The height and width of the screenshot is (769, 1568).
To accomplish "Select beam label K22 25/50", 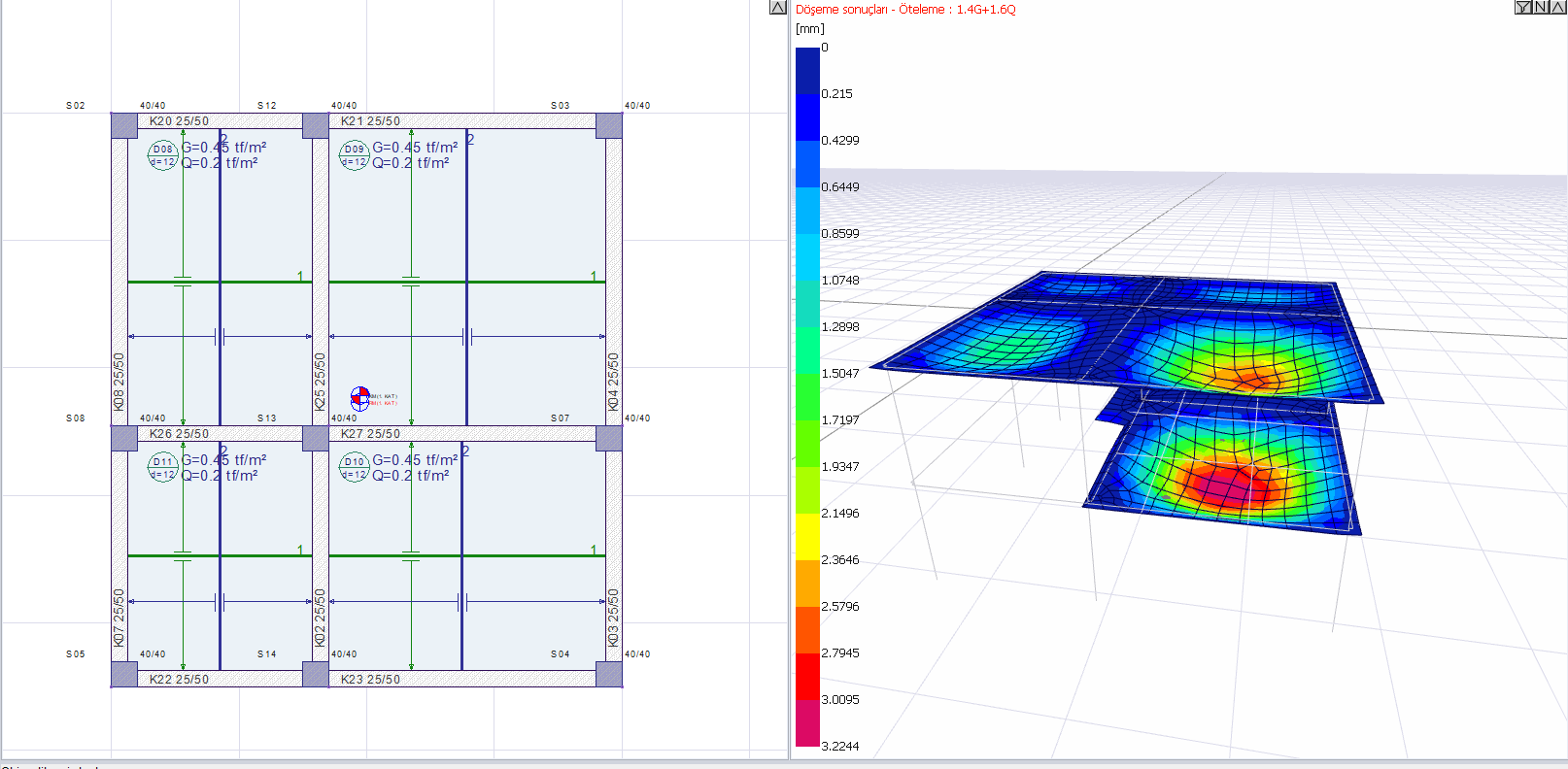I will (179, 680).
